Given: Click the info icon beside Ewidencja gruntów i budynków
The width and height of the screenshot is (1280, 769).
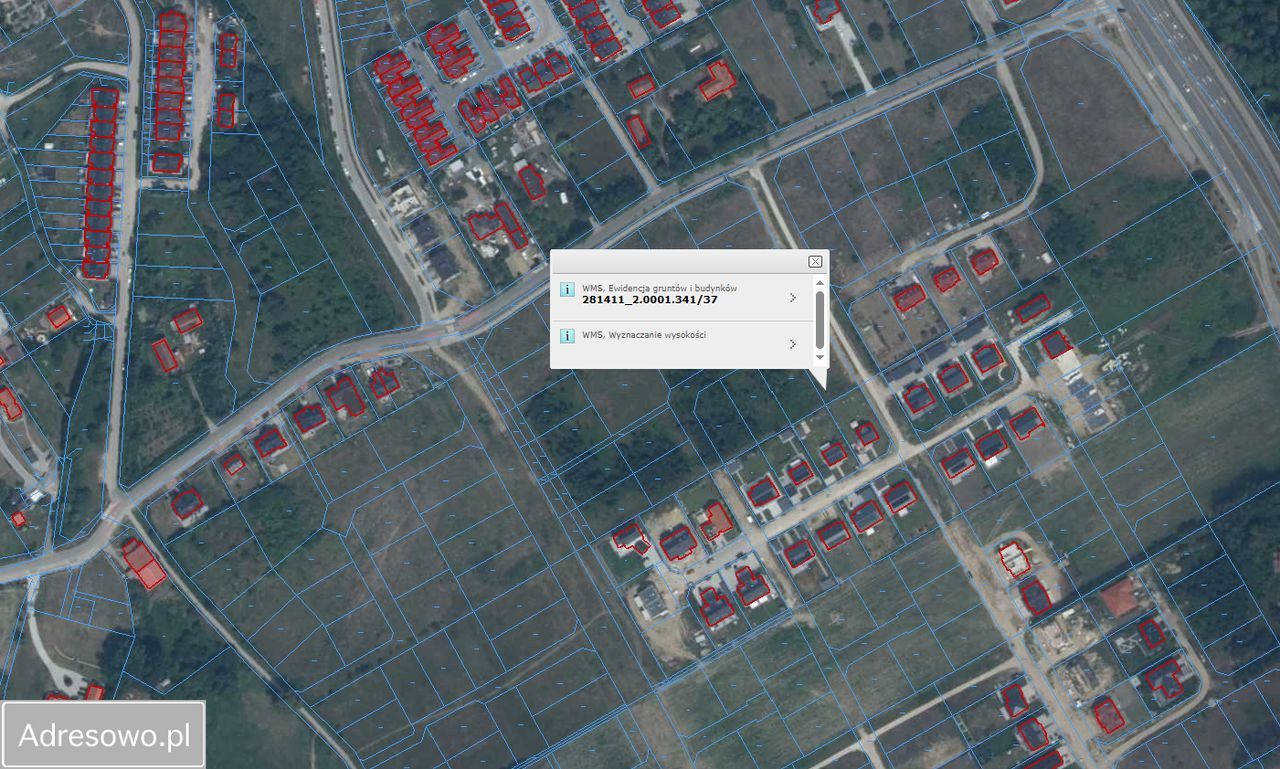Looking at the screenshot, I should click(x=567, y=290).
